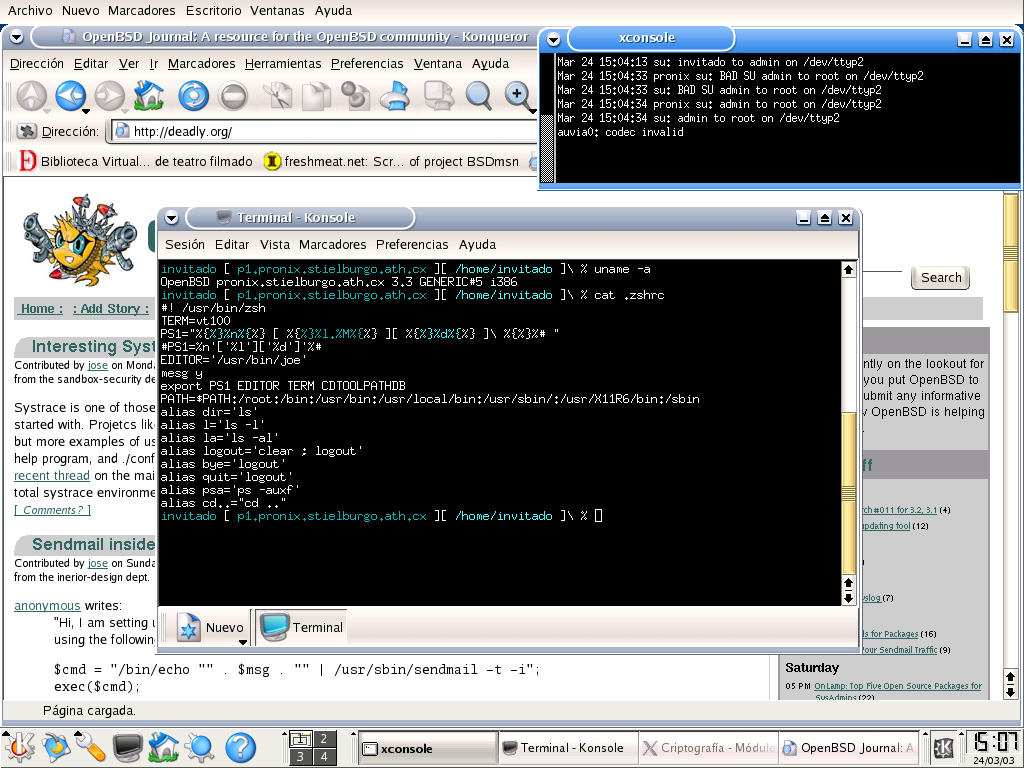Viewport: 1024px width, 768px height.
Task: Go up one level in Konqueror
Action: click(31, 95)
